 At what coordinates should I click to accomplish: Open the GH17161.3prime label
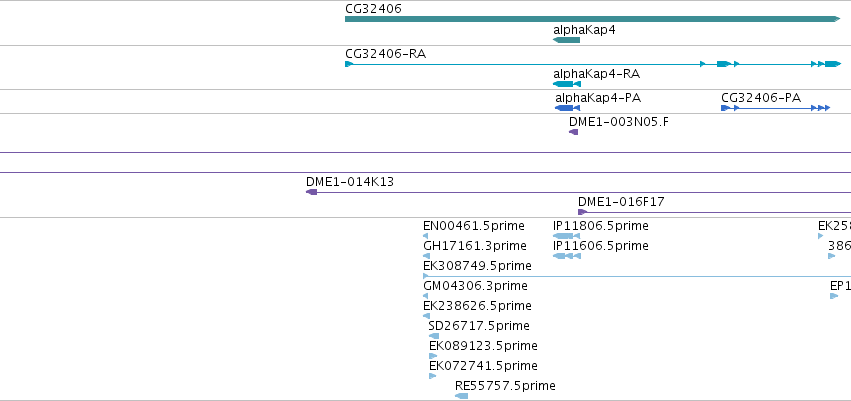point(474,245)
